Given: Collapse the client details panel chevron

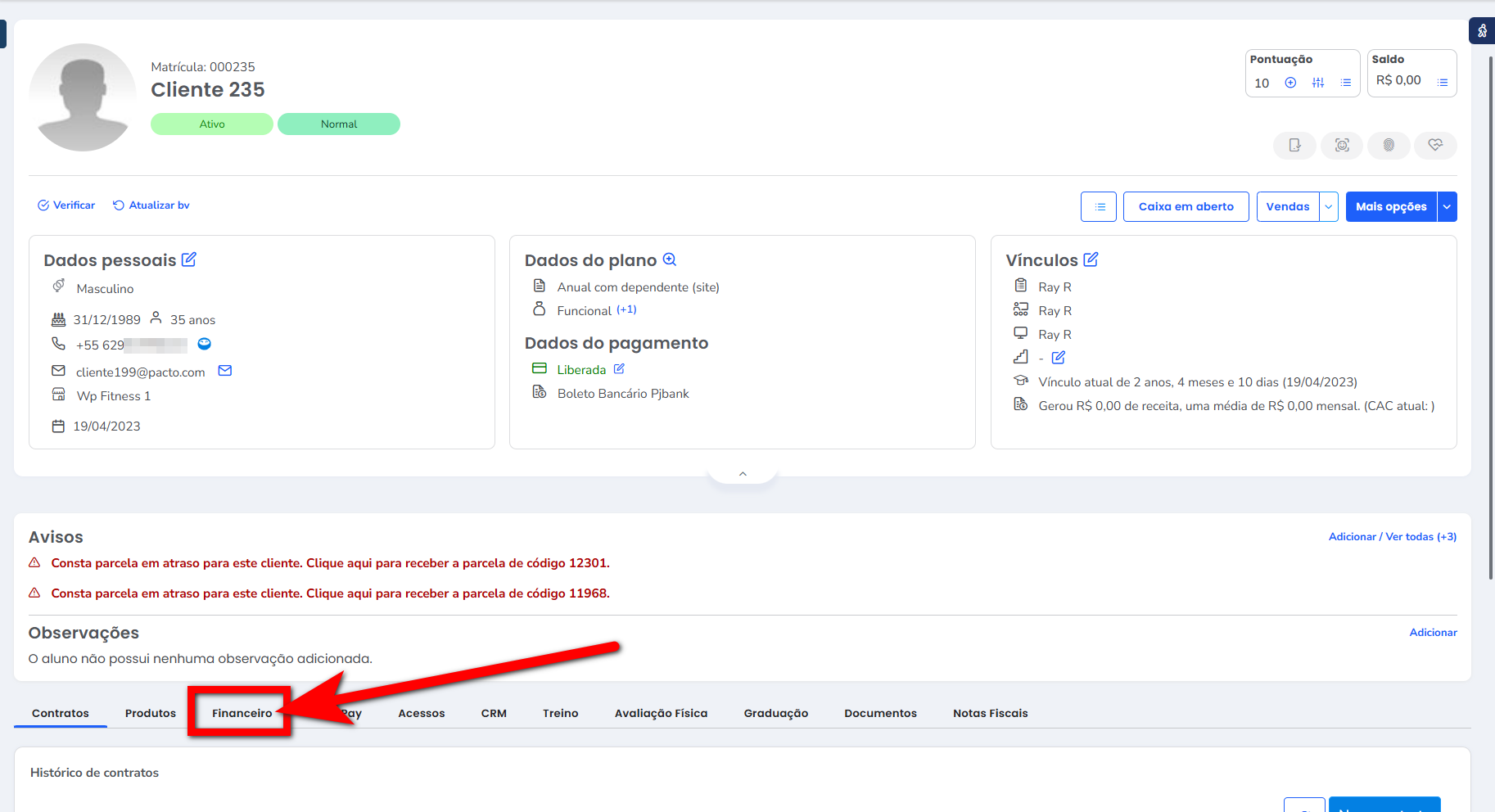Looking at the screenshot, I should tap(743, 474).
